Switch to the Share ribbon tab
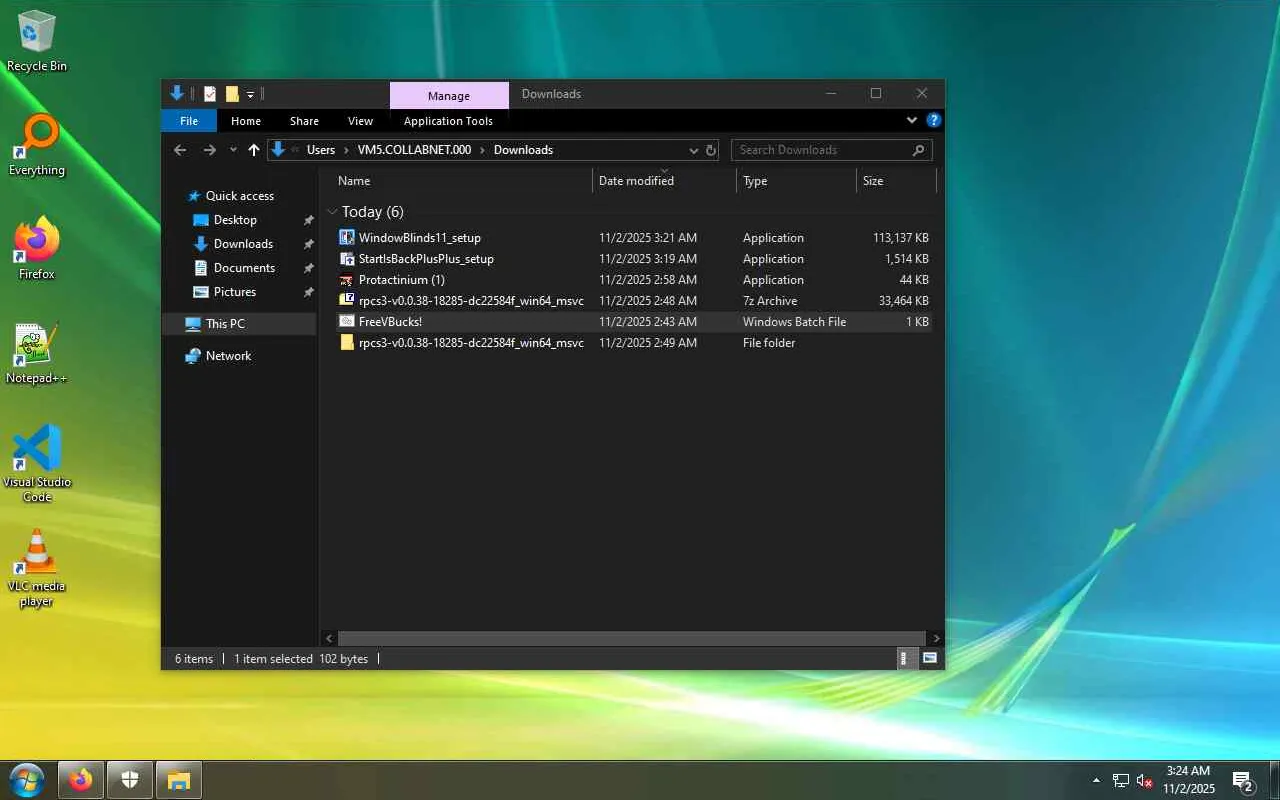 305,121
